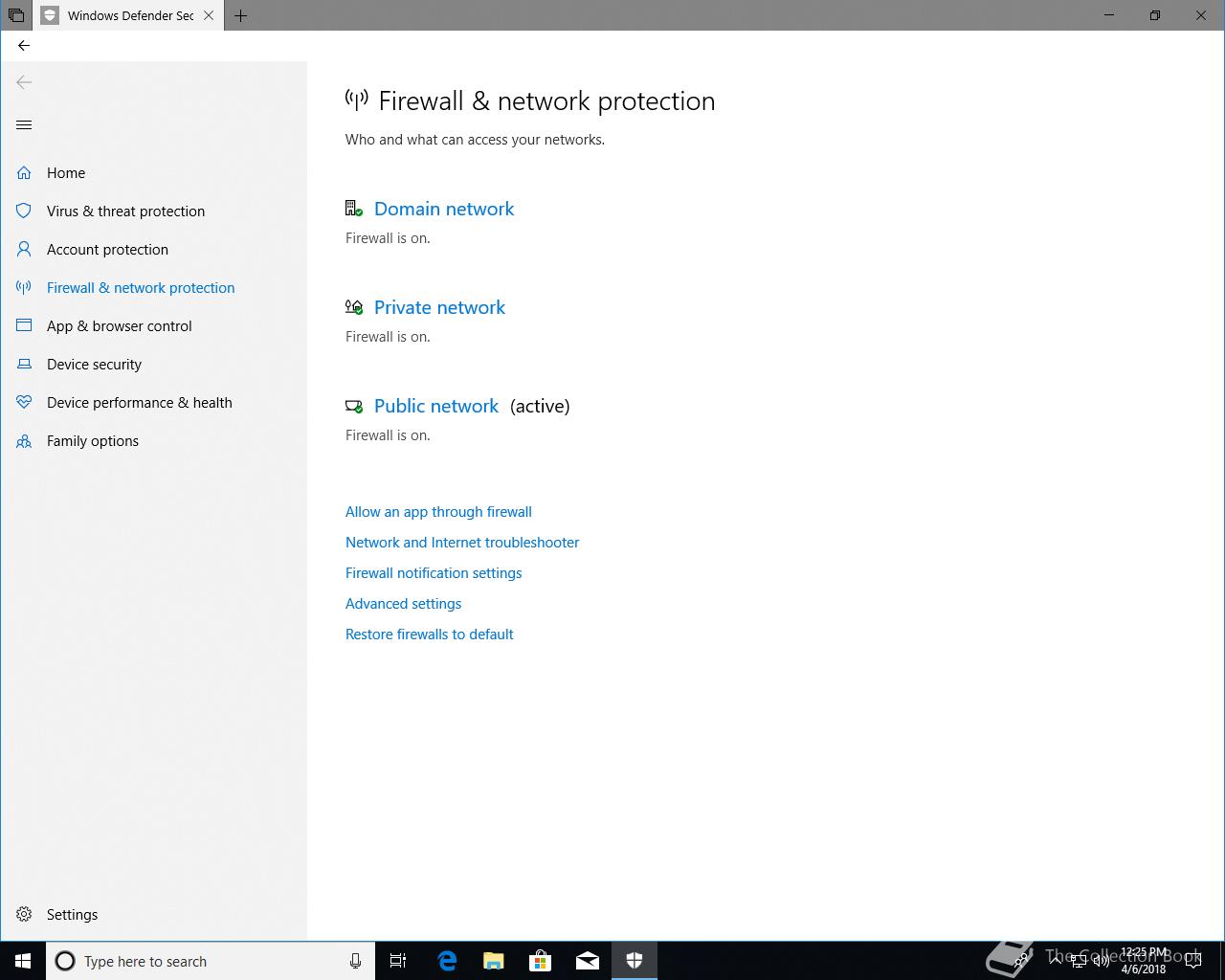This screenshot has width=1225, height=980.
Task: Click Allow an app through firewall
Action: point(438,512)
